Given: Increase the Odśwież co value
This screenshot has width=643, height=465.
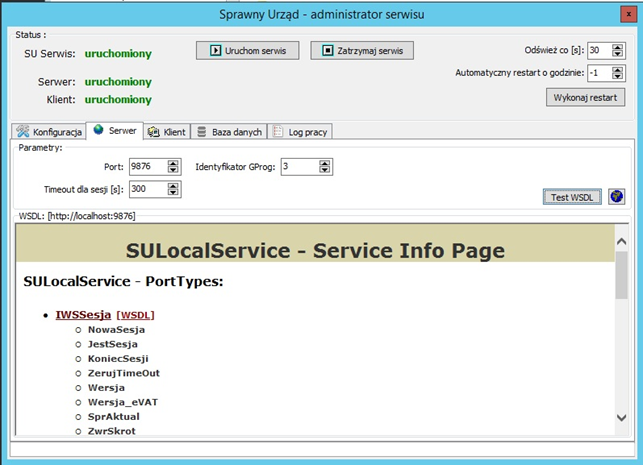Looking at the screenshot, I should (x=617, y=47).
